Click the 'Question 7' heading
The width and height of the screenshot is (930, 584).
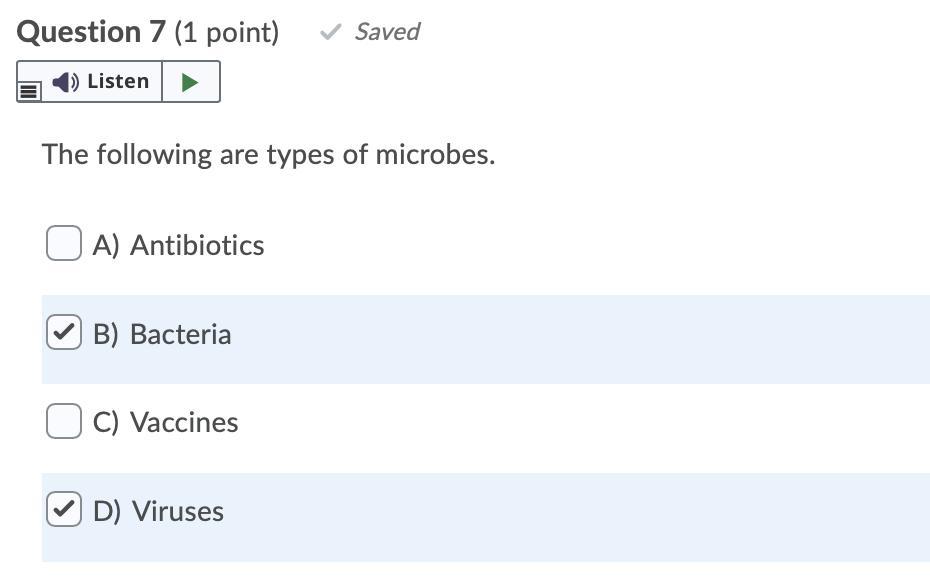[91, 32]
